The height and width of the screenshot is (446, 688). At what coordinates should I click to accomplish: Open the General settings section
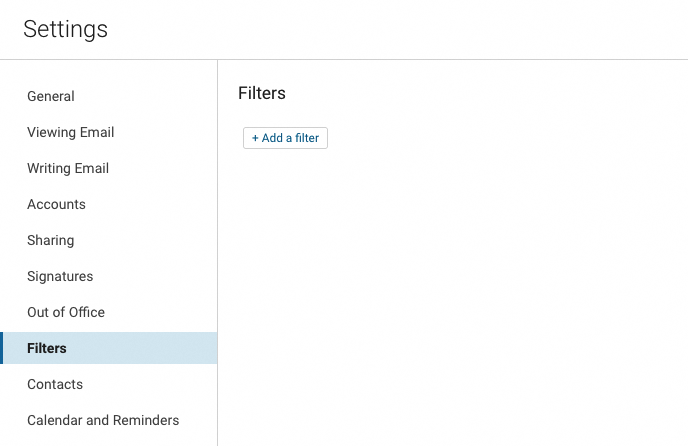tap(51, 97)
